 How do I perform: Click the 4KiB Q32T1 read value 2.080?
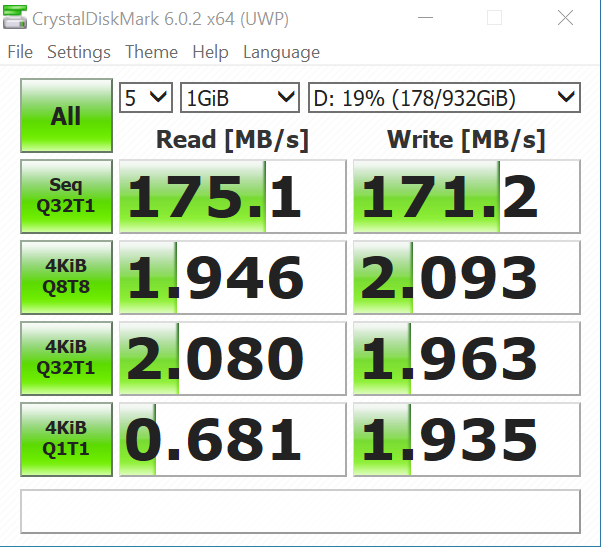point(233,358)
